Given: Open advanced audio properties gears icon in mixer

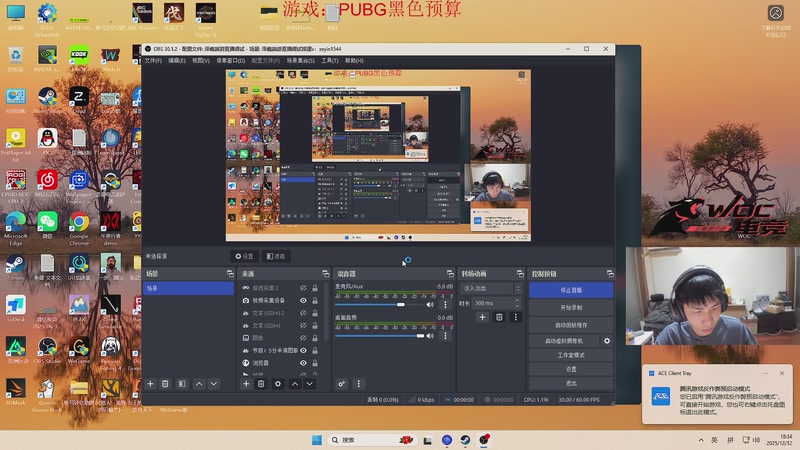Looking at the screenshot, I should [x=341, y=384].
